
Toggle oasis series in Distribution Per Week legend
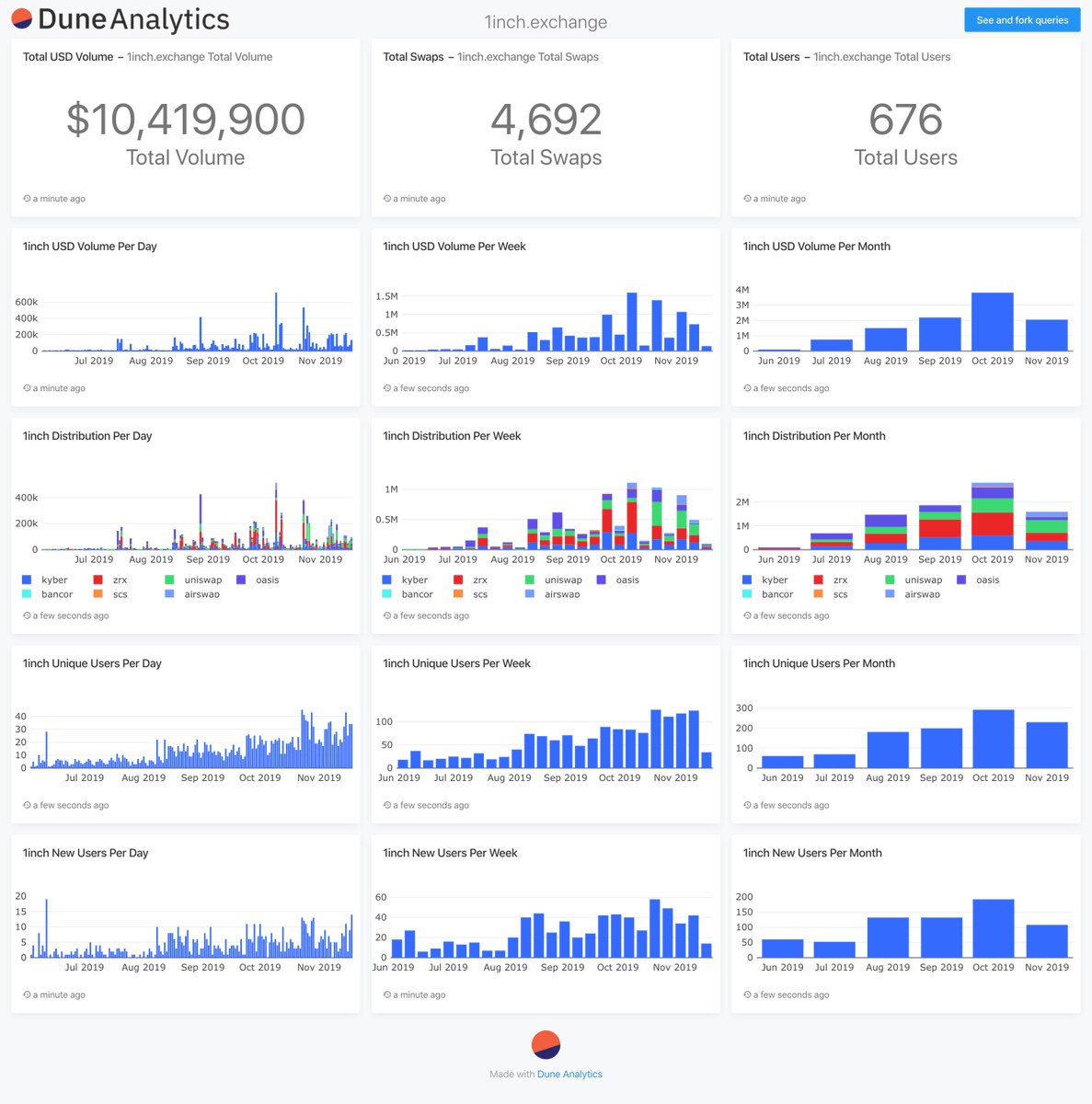pyautogui.click(x=618, y=580)
